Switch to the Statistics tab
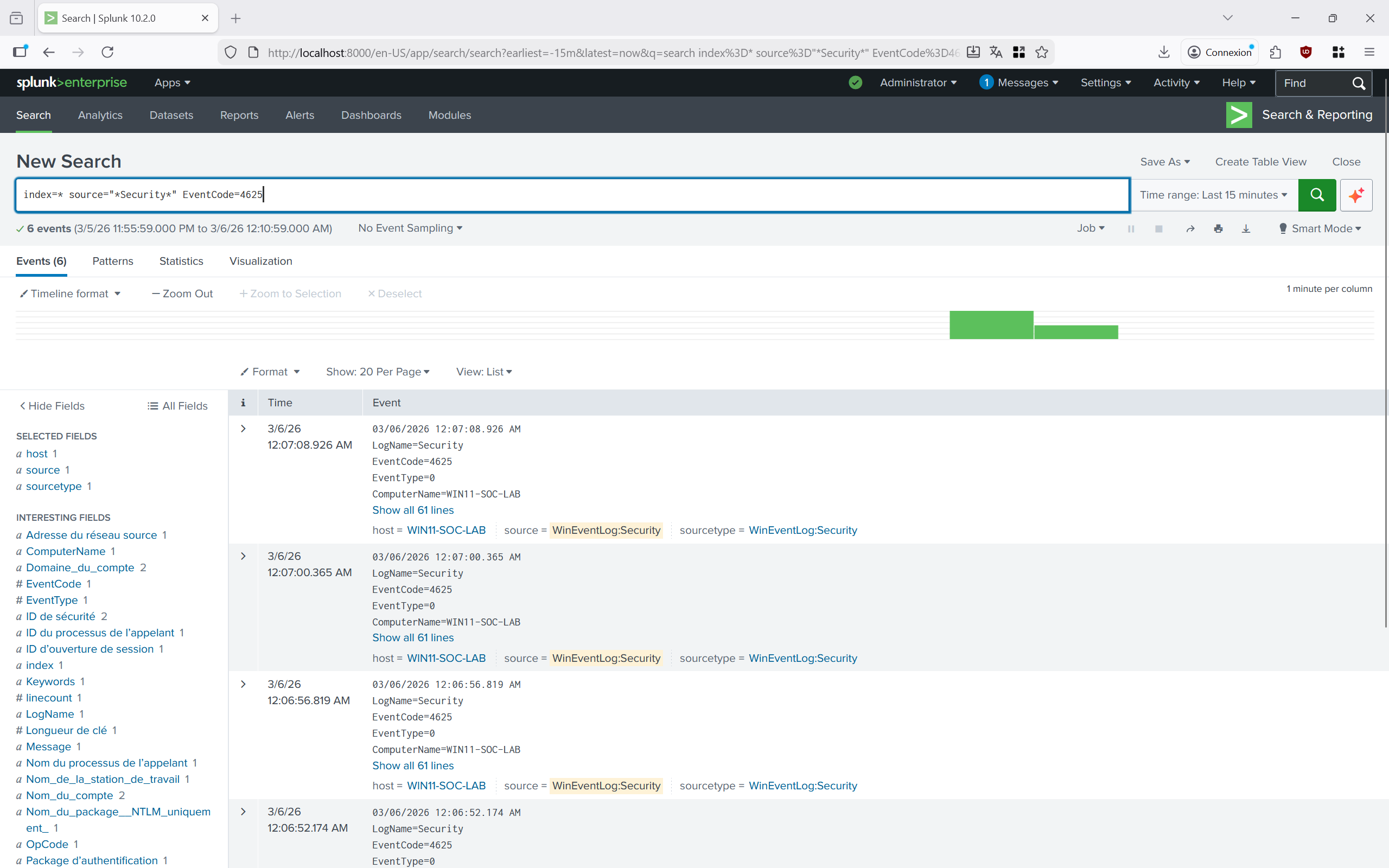 tap(181, 261)
